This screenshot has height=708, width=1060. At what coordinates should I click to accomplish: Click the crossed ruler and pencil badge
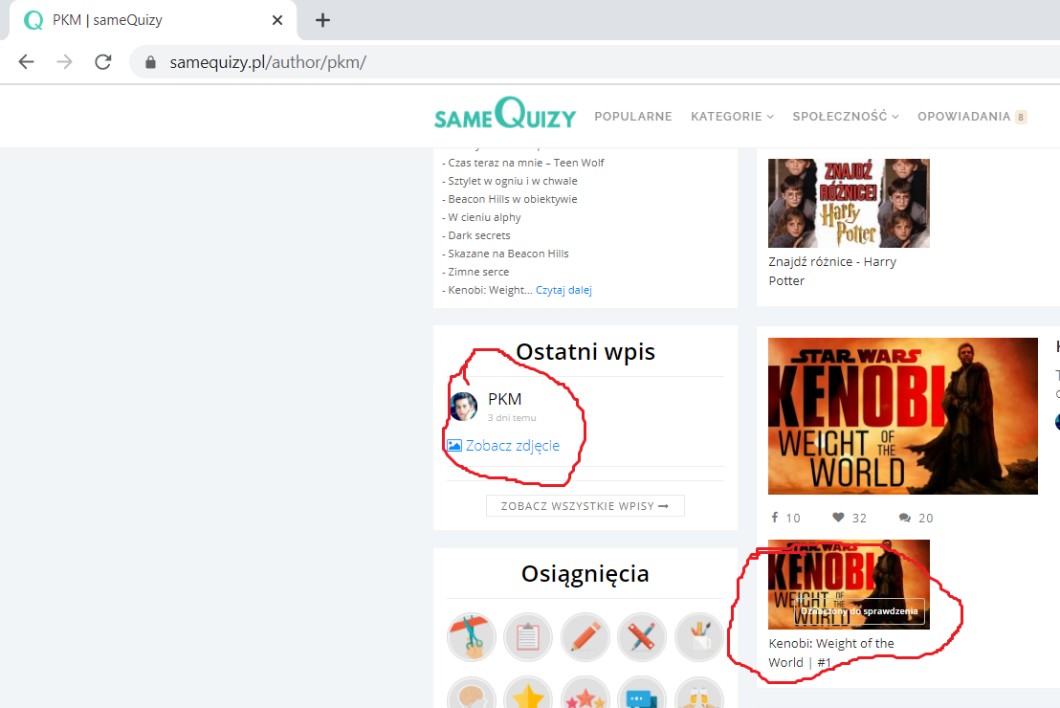(x=642, y=637)
